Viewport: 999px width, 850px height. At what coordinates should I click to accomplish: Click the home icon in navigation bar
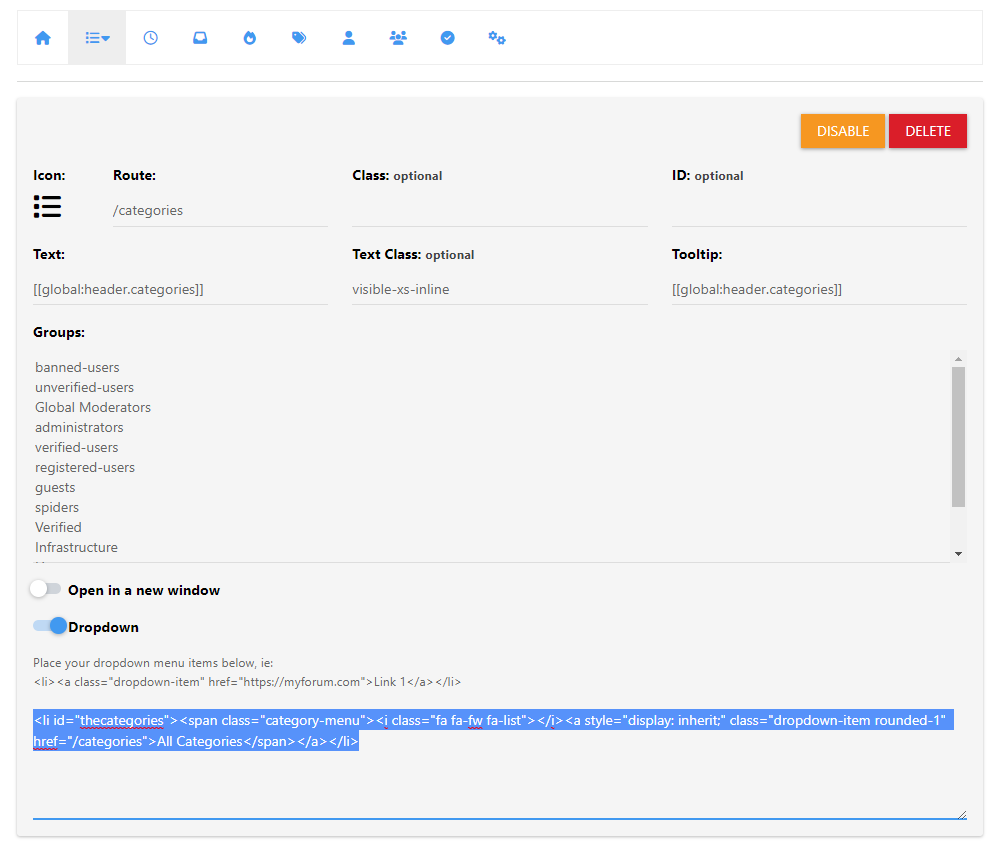coord(43,38)
